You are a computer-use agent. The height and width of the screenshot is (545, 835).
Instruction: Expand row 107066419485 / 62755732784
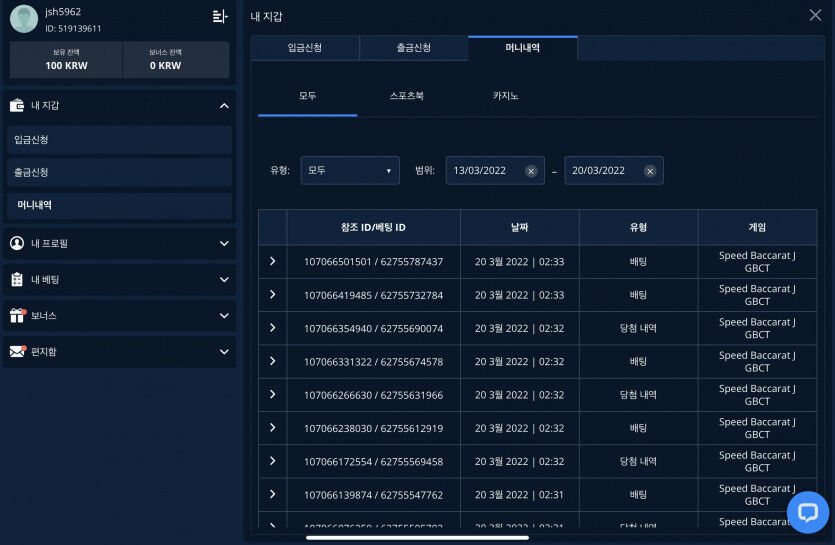(273, 294)
